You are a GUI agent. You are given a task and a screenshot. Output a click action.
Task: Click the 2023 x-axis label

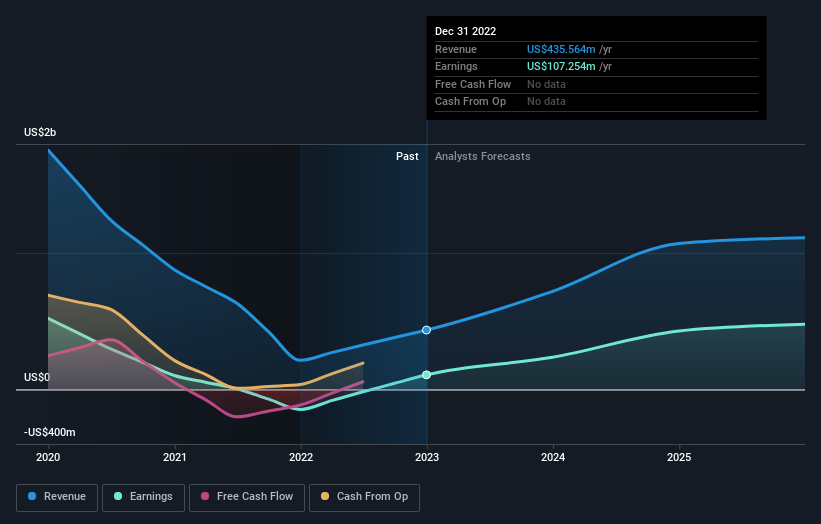(x=427, y=458)
